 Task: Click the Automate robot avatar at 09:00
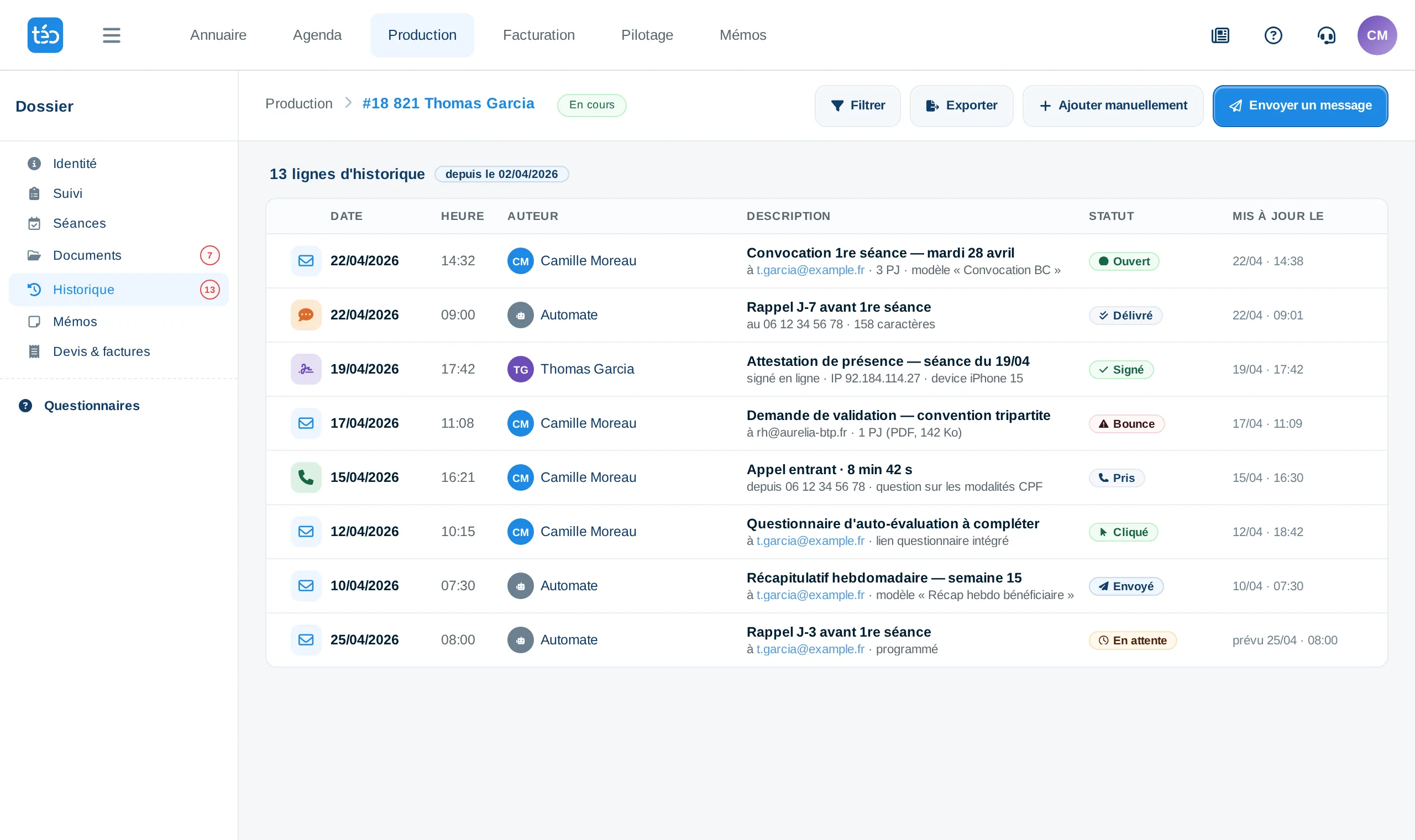(521, 316)
